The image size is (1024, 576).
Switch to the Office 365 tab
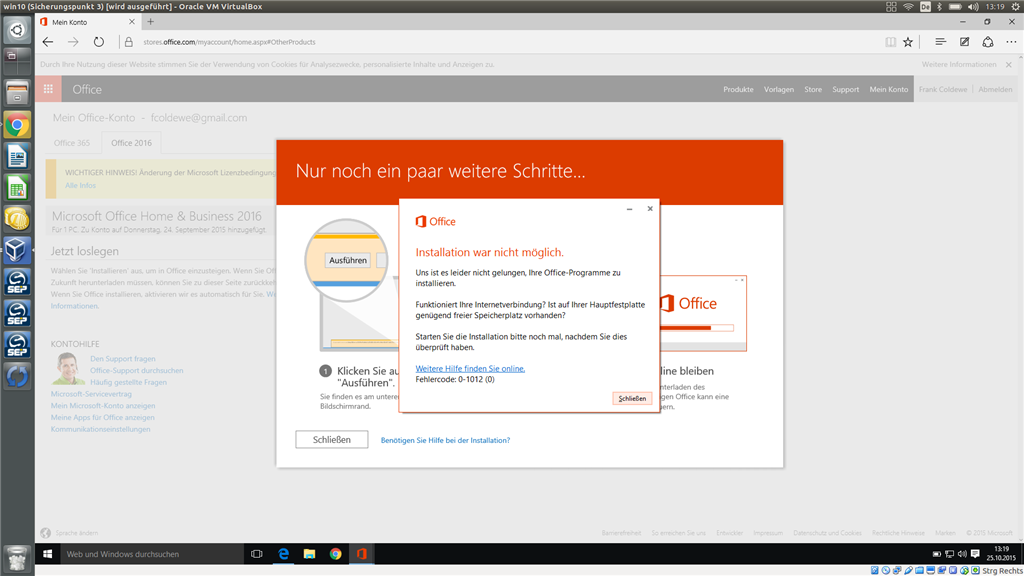72,143
